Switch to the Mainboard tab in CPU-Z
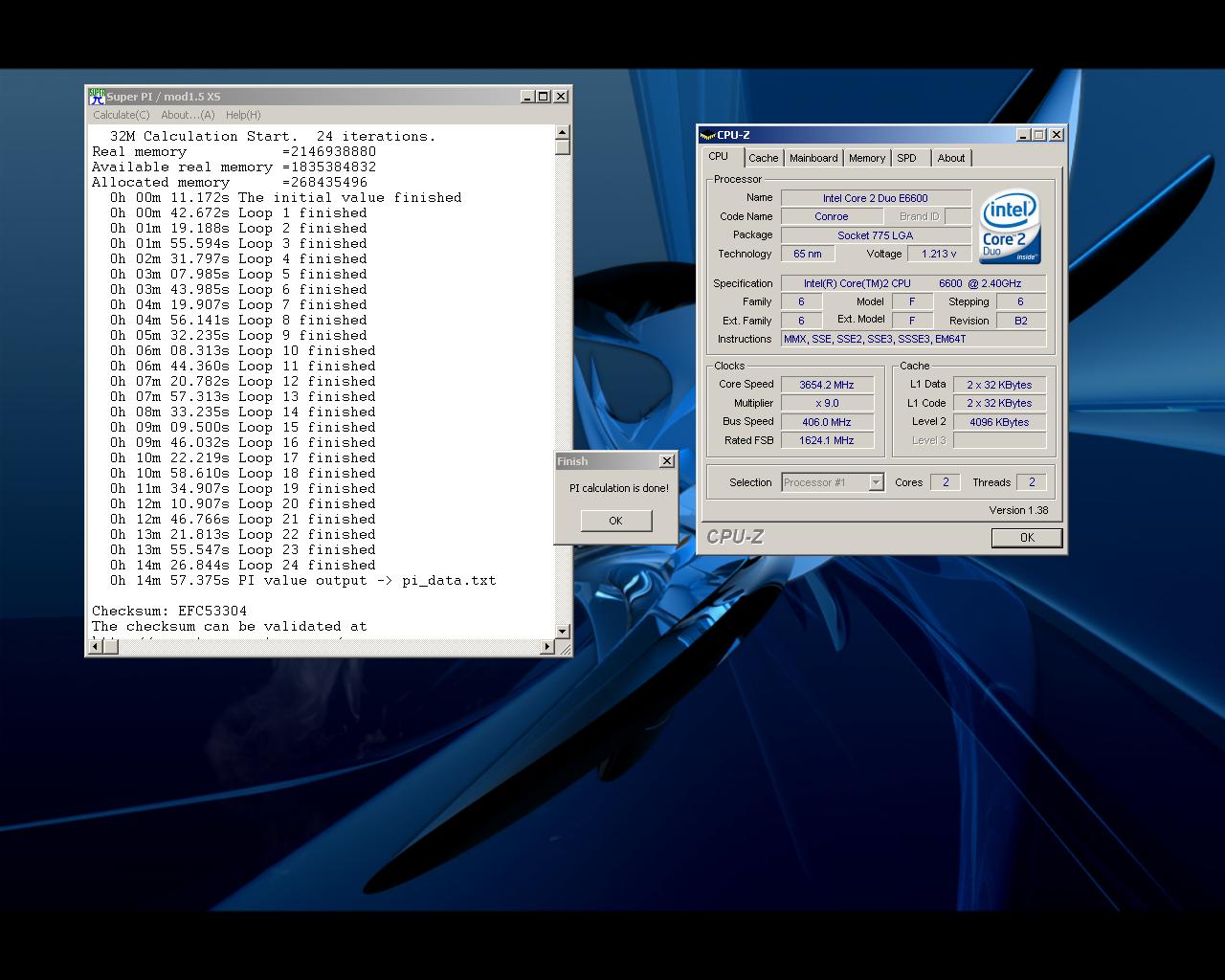The width and height of the screenshot is (1225, 980). click(x=813, y=158)
